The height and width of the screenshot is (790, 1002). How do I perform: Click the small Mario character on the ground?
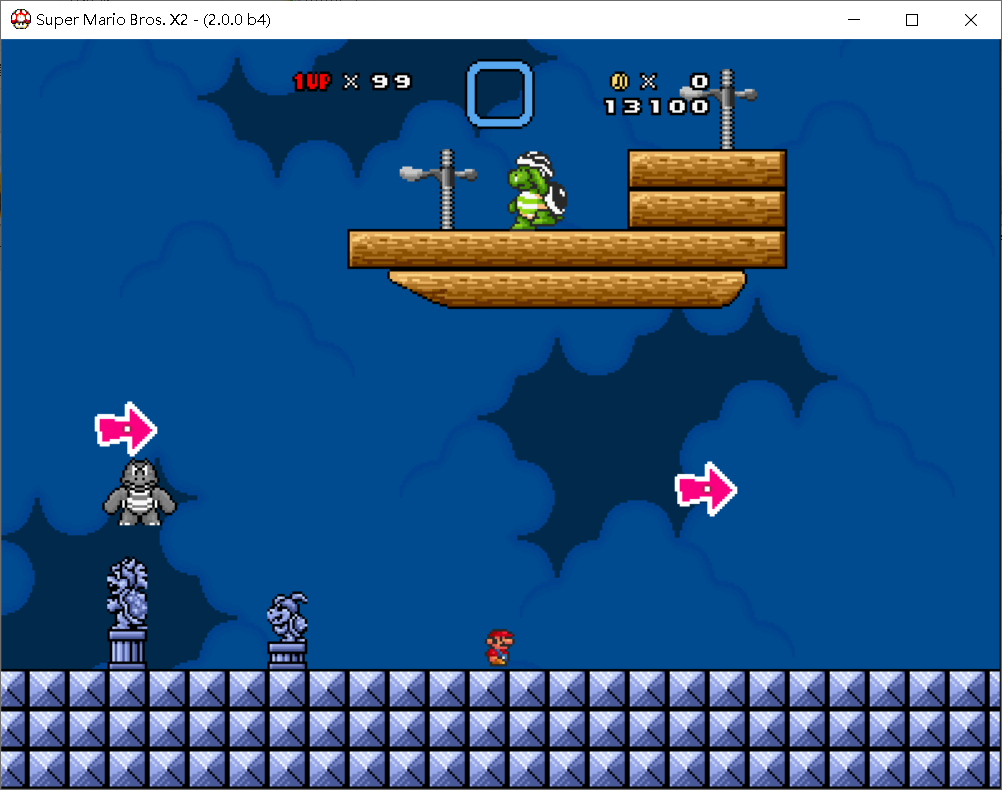[499, 648]
